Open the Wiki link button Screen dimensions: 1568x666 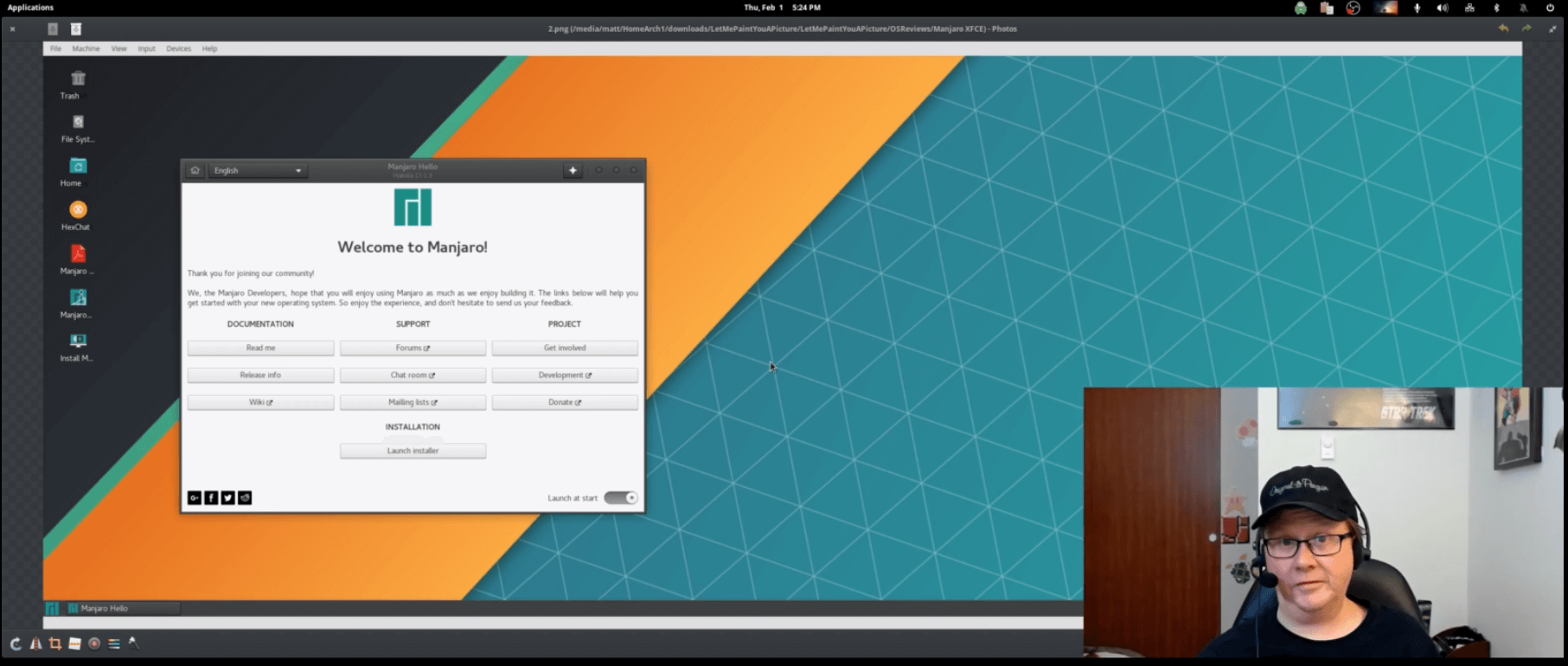(x=260, y=402)
